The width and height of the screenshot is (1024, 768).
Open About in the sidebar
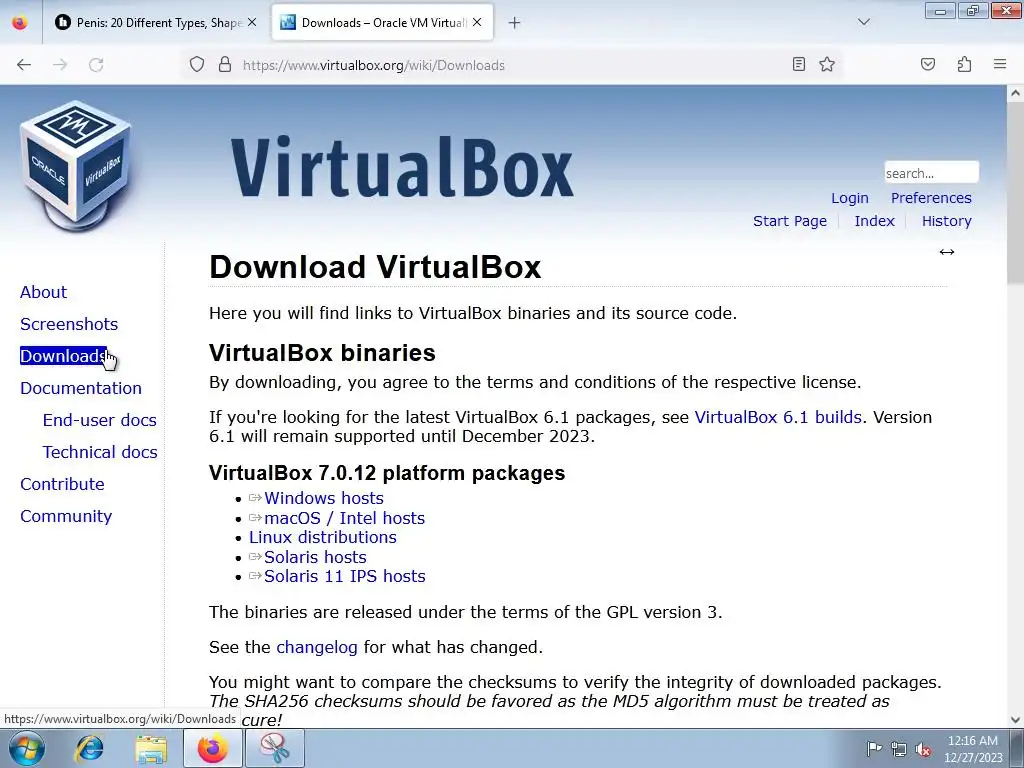(x=43, y=292)
